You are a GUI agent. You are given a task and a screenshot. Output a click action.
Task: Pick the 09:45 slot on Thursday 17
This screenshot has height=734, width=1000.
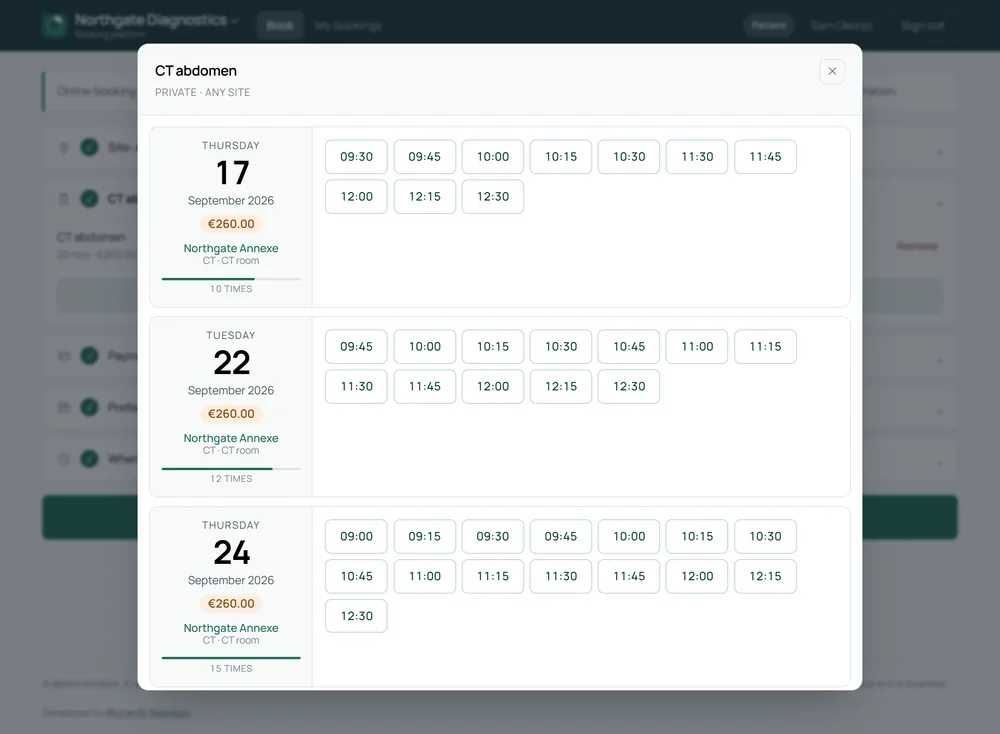[x=425, y=157]
